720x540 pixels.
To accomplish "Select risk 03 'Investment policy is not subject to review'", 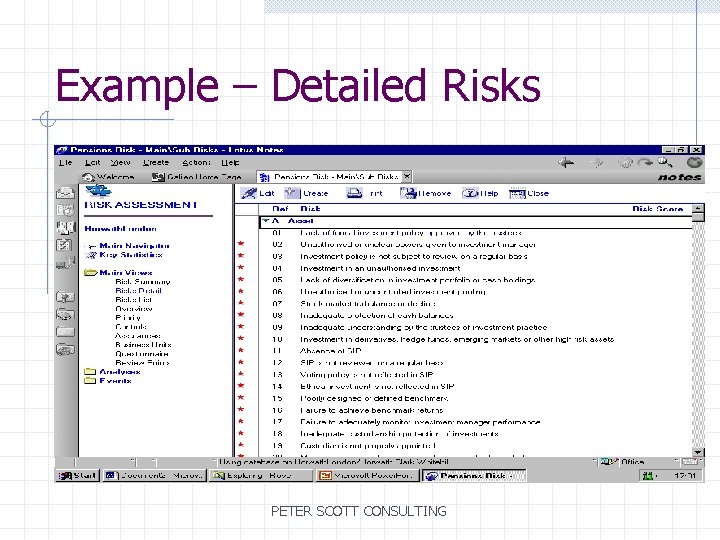I will pos(413,256).
